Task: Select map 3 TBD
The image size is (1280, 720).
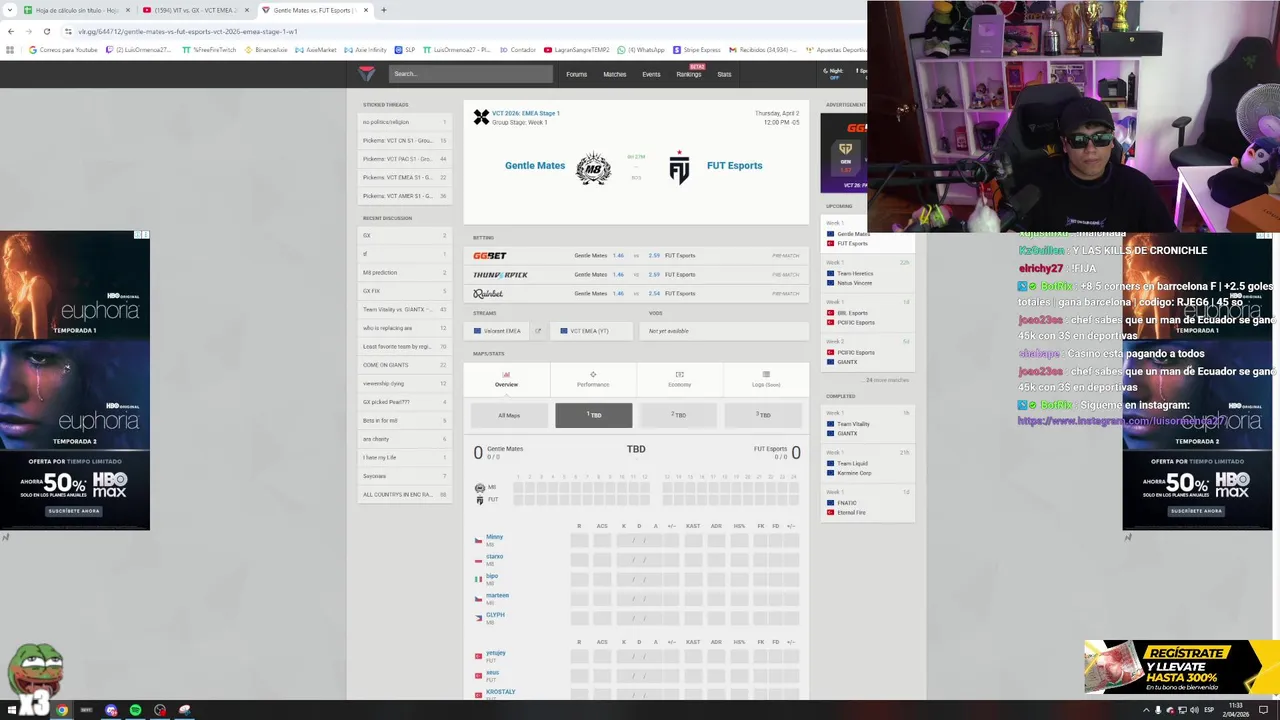Action: click(763, 415)
